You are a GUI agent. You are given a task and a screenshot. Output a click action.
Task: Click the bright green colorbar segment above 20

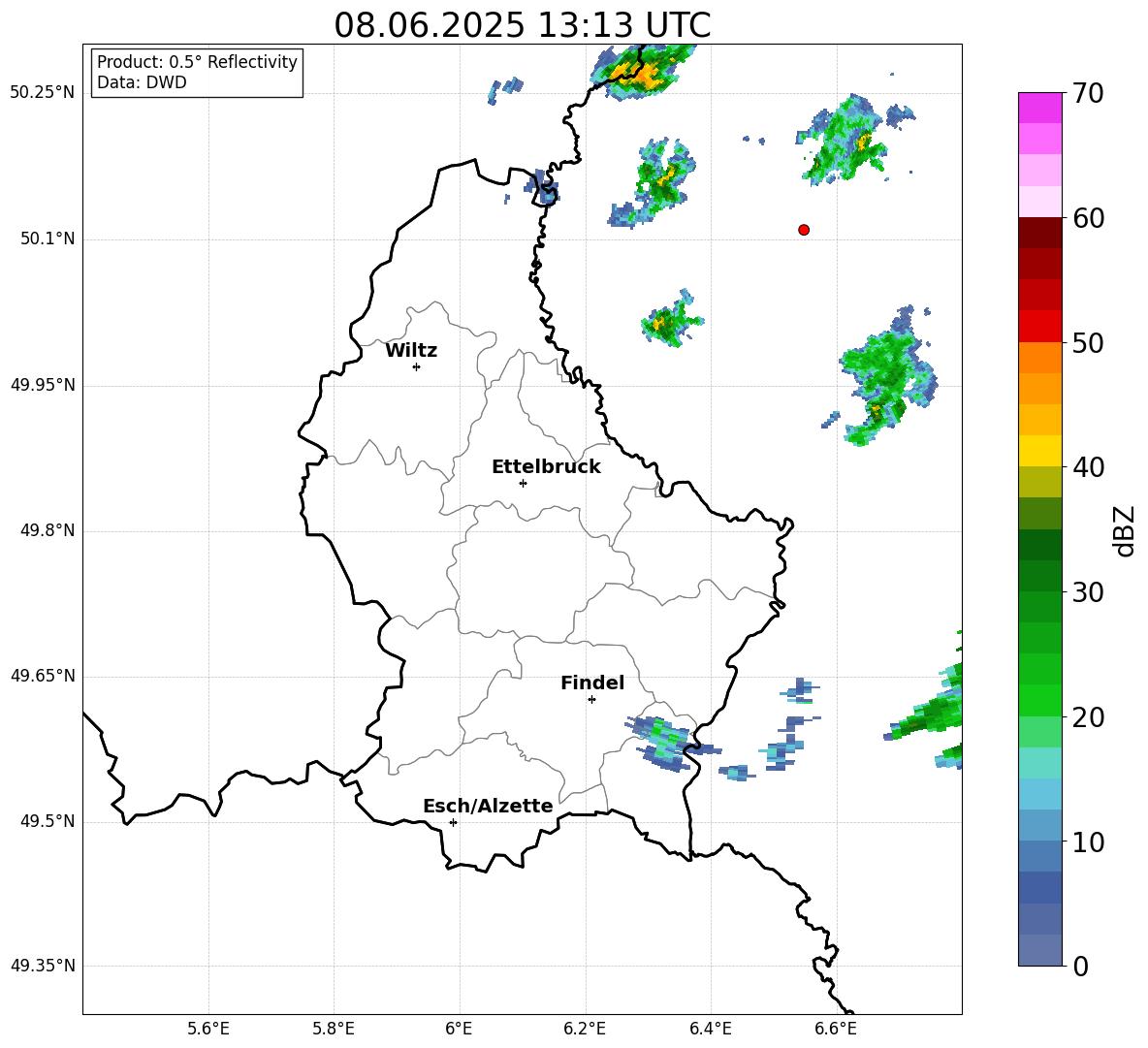pos(1039,701)
